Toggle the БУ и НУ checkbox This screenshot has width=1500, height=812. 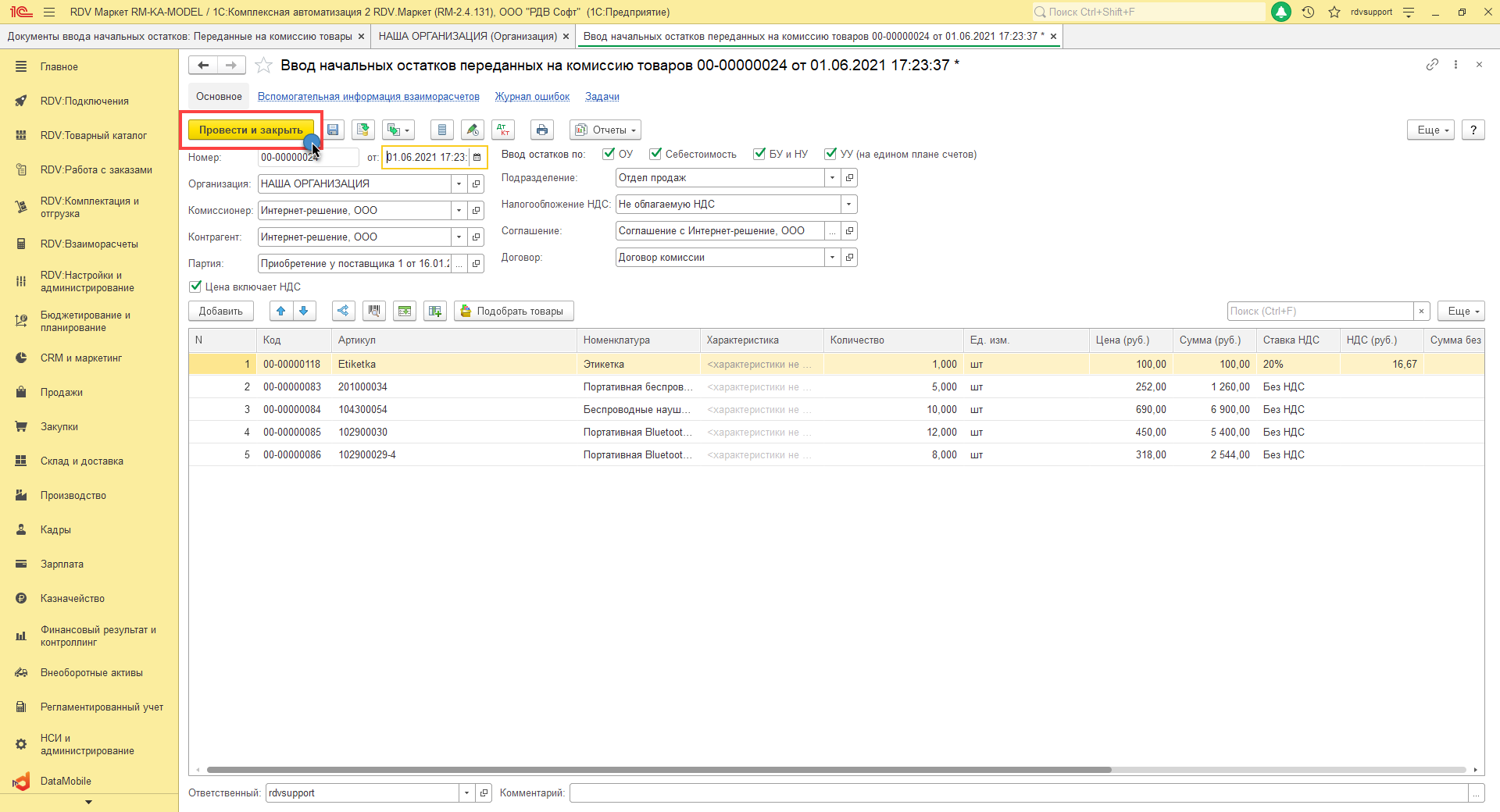coord(759,155)
